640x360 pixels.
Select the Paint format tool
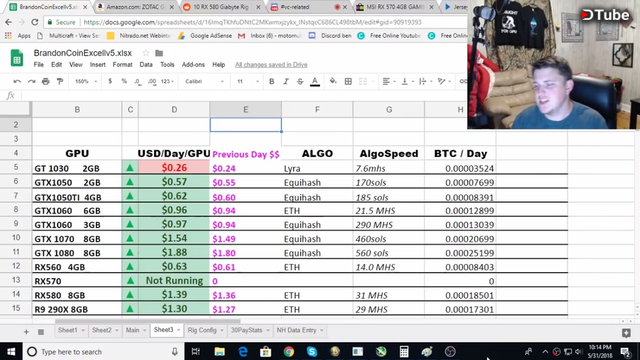tap(60, 82)
